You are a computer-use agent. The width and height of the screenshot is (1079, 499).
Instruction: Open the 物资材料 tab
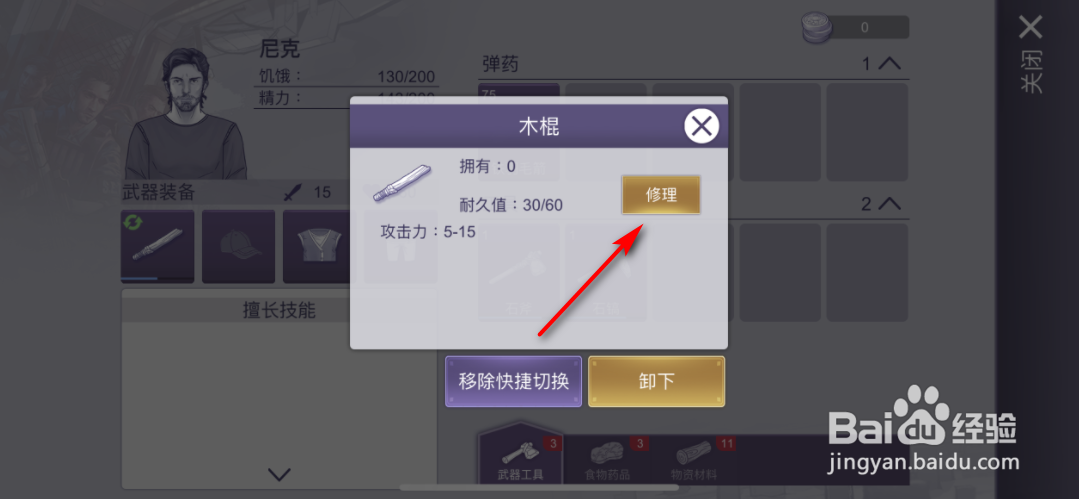coord(694,459)
